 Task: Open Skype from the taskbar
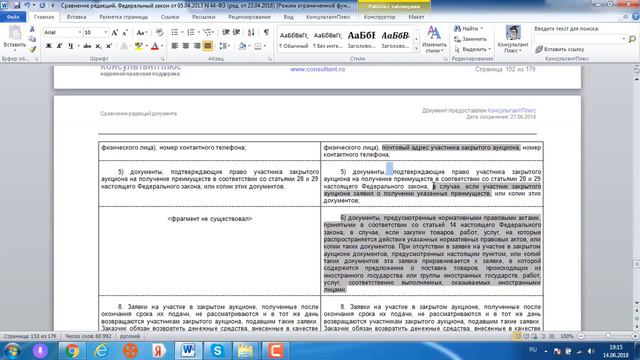[x=217, y=351]
